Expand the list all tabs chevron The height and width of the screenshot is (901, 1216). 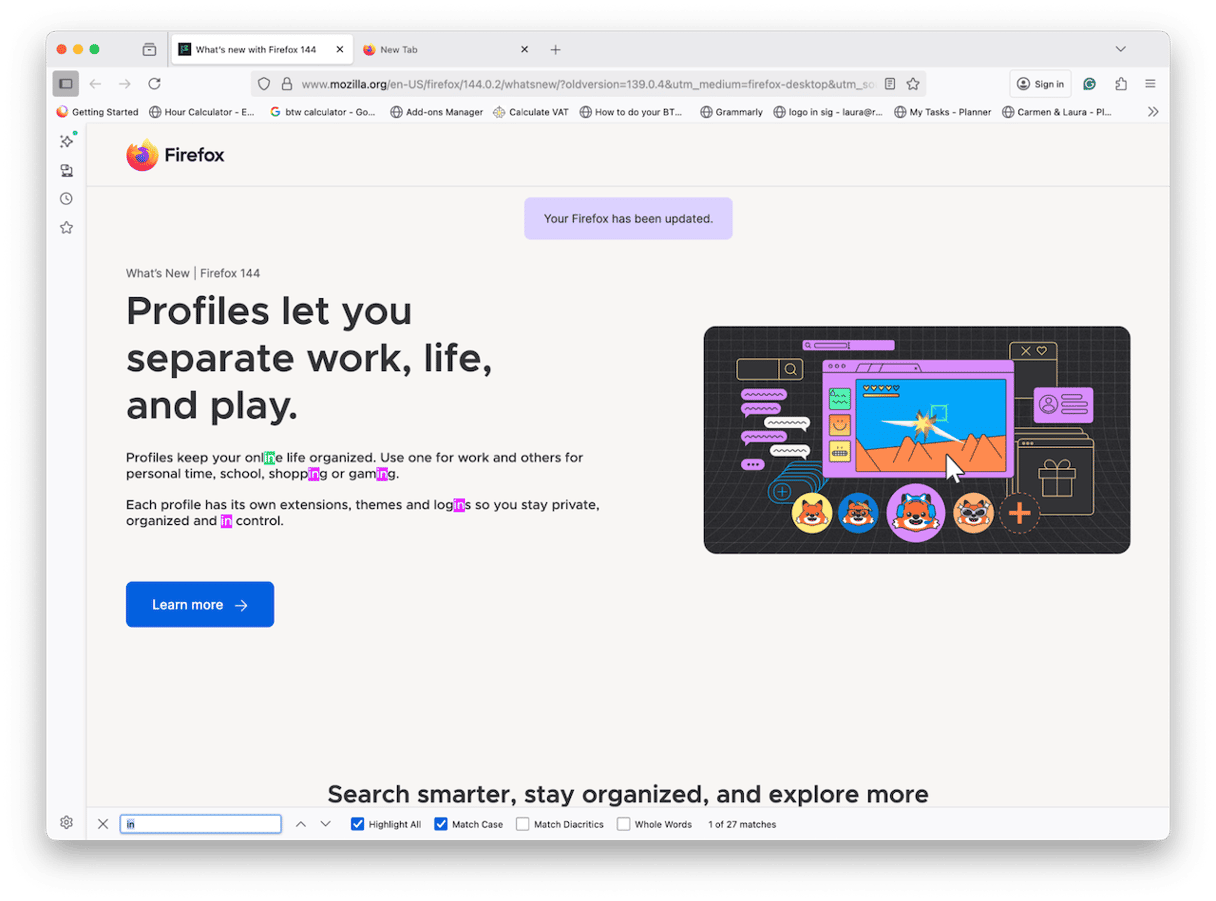click(1120, 49)
